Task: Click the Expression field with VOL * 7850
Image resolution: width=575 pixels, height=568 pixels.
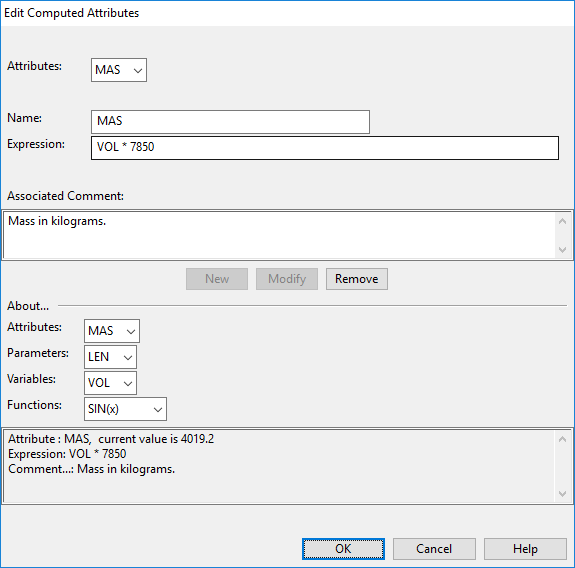Action: [325, 148]
